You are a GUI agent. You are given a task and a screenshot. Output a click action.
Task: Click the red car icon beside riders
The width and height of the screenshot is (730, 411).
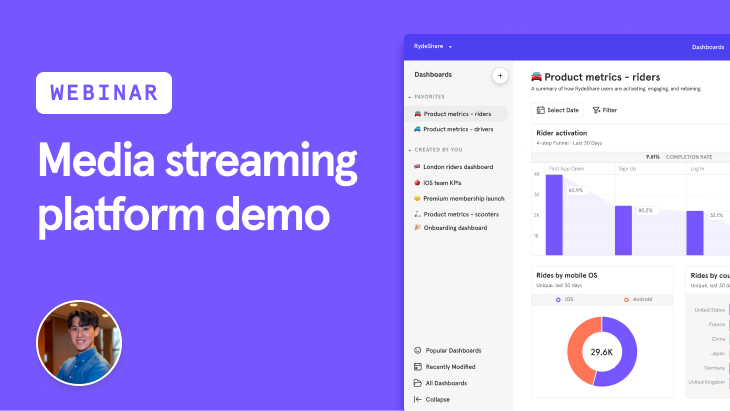point(418,114)
